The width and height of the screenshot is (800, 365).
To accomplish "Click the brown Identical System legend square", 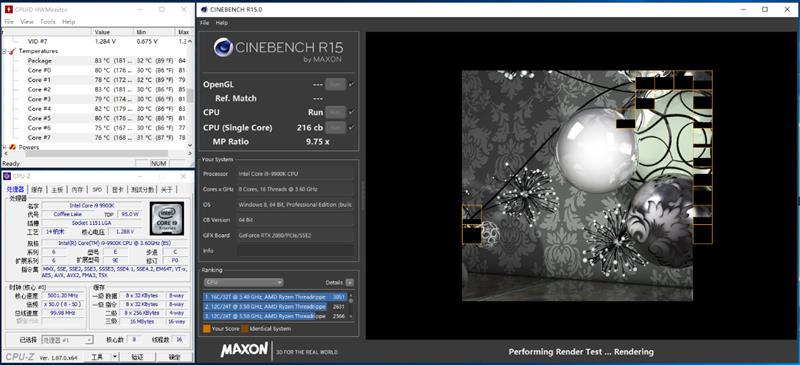I will tap(245, 329).
